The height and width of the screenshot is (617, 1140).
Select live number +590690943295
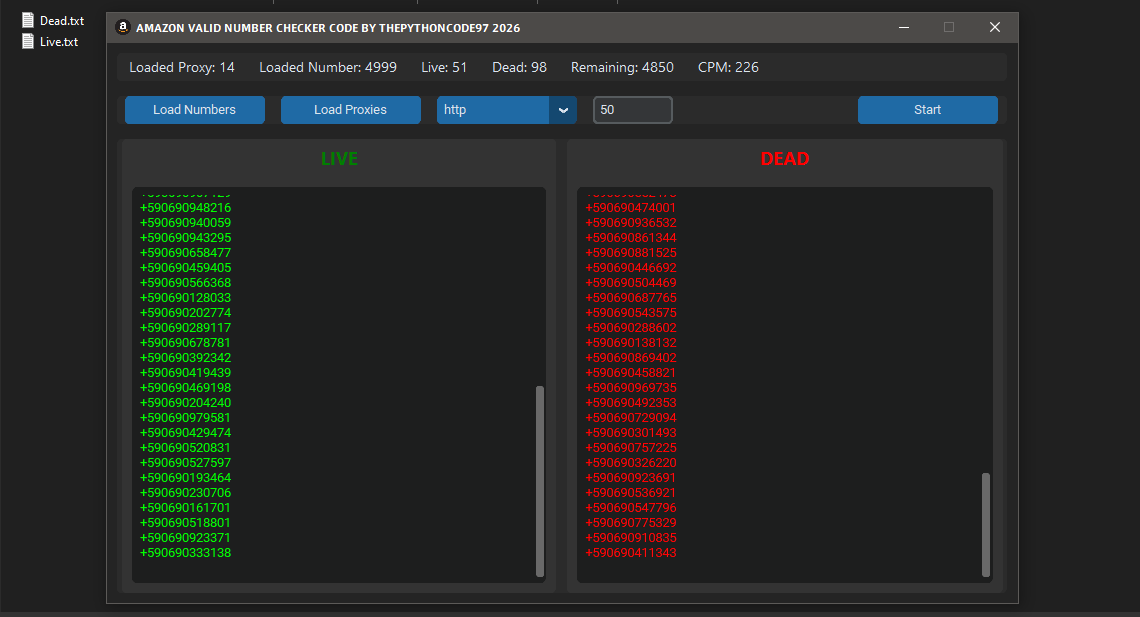185,238
